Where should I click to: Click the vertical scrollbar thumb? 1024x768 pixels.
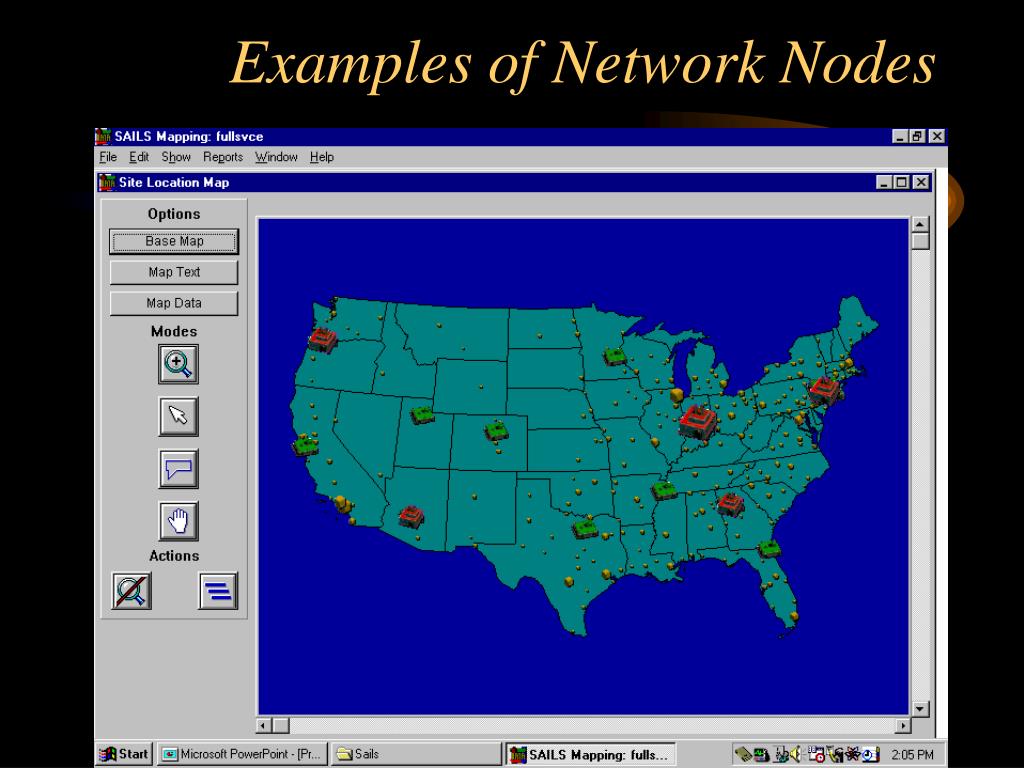click(x=920, y=241)
